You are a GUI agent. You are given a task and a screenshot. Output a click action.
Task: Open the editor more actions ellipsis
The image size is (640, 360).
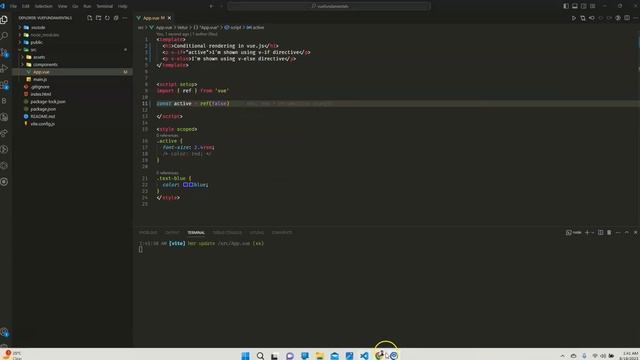(x=636, y=18)
